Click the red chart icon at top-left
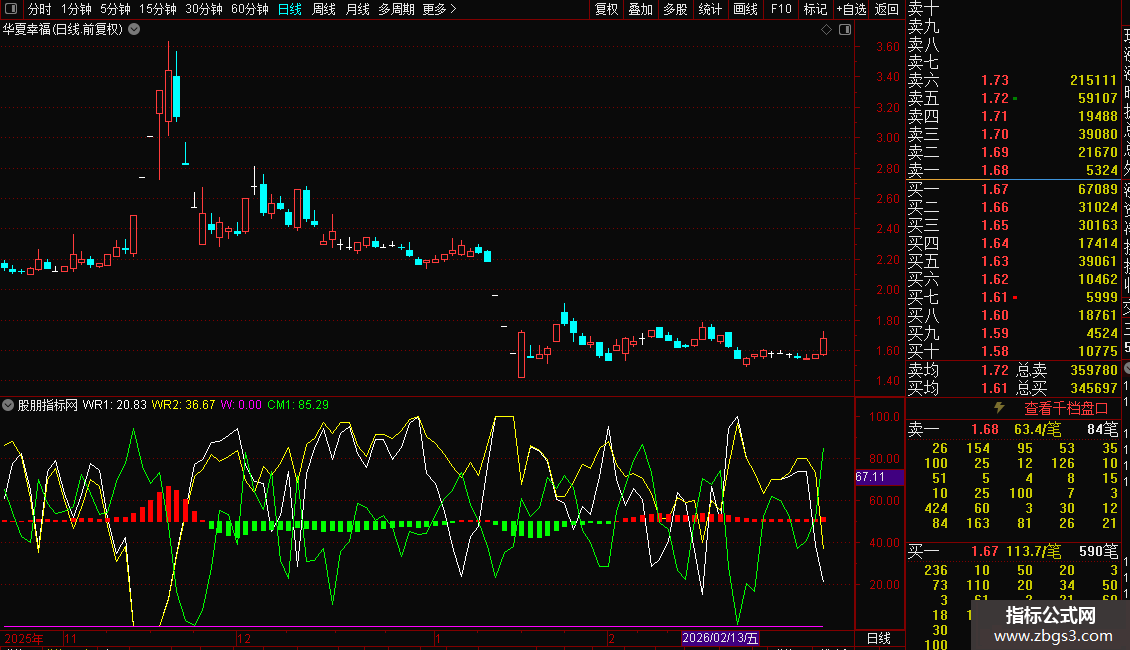The image size is (1130, 650). [12, 9]
